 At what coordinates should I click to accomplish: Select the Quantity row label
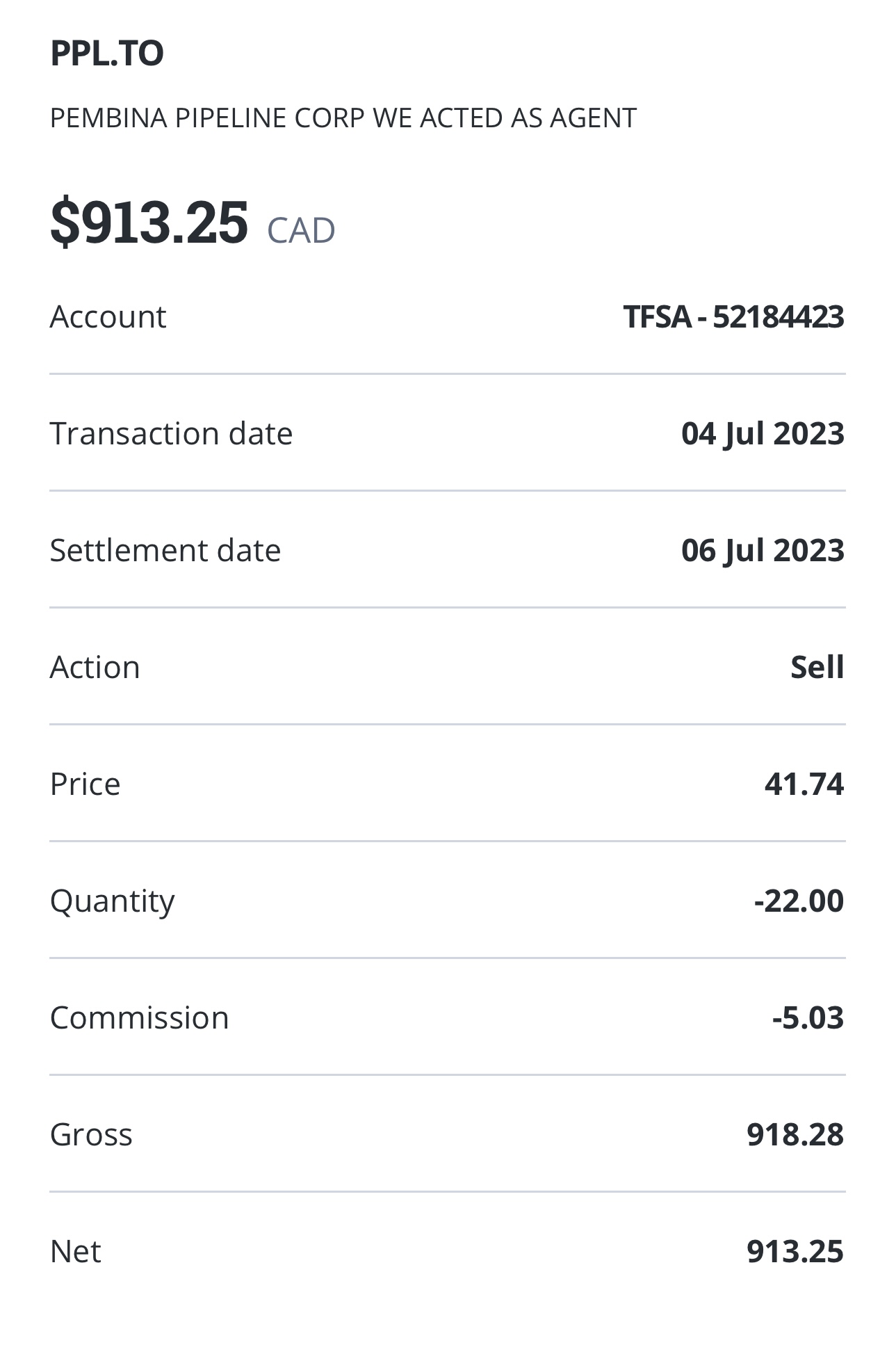coord(113,902)
